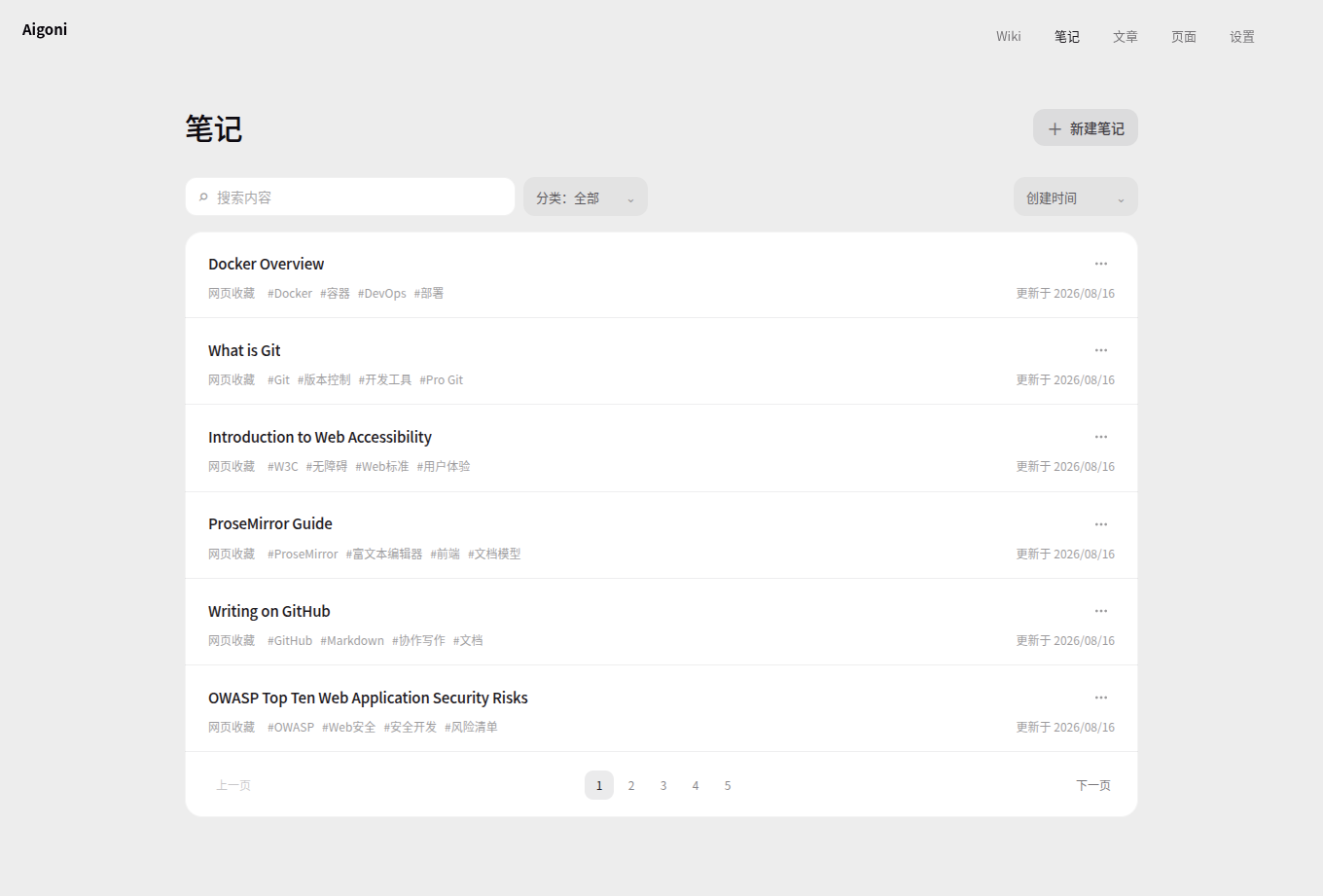Click the #用户体验 tag
The height and width of the screenshot is (896, 1323).
(x=444, y=466)
